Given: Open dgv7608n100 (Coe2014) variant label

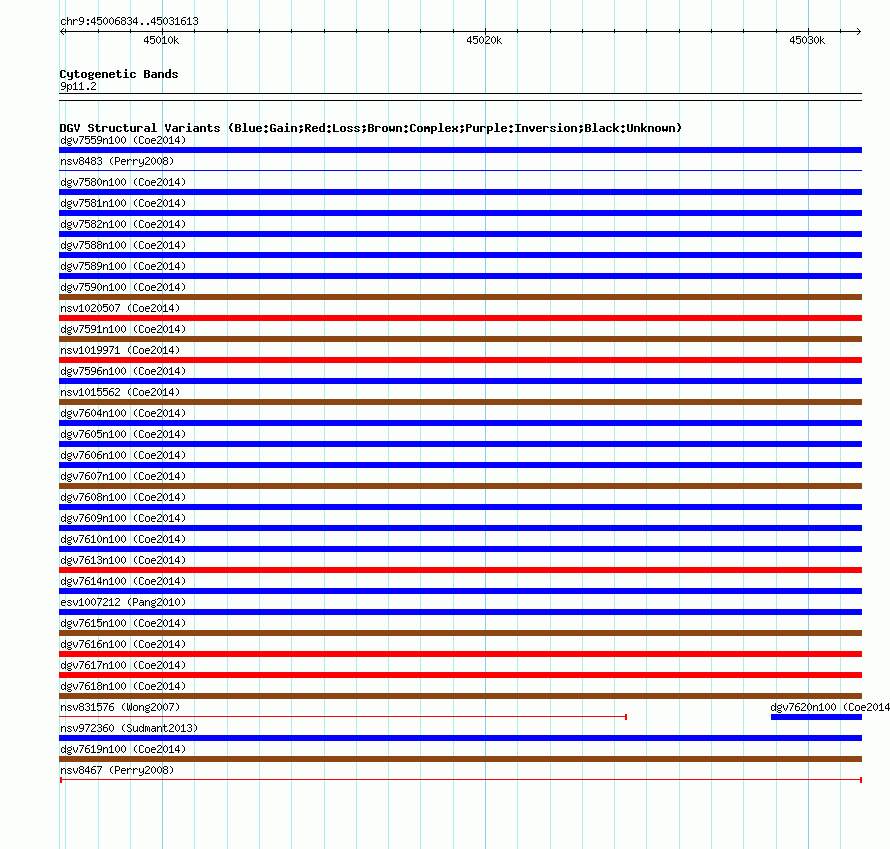Looking at the screenshot, I should [x=123, y=497].
